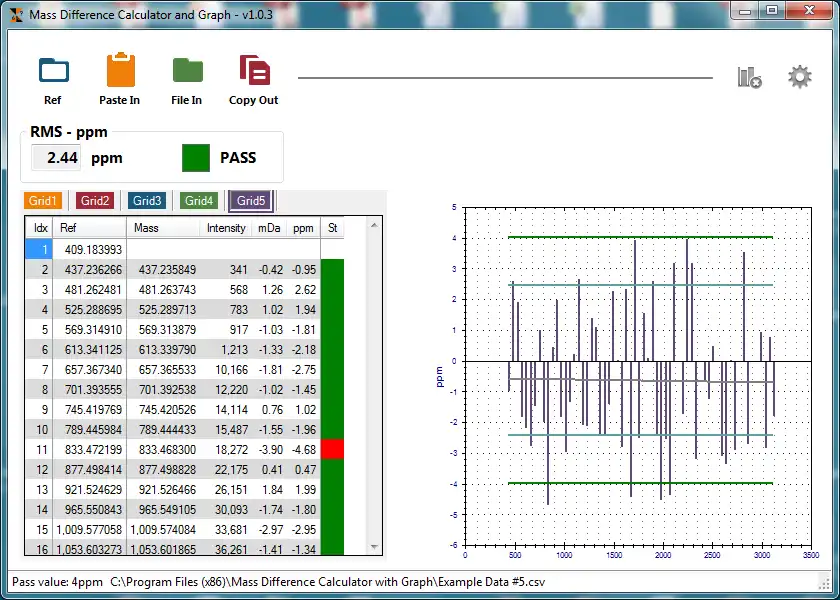Viewport: 840px width, 600px height.
Task: Click mDa value -2.97
Action: pos(269,530)
